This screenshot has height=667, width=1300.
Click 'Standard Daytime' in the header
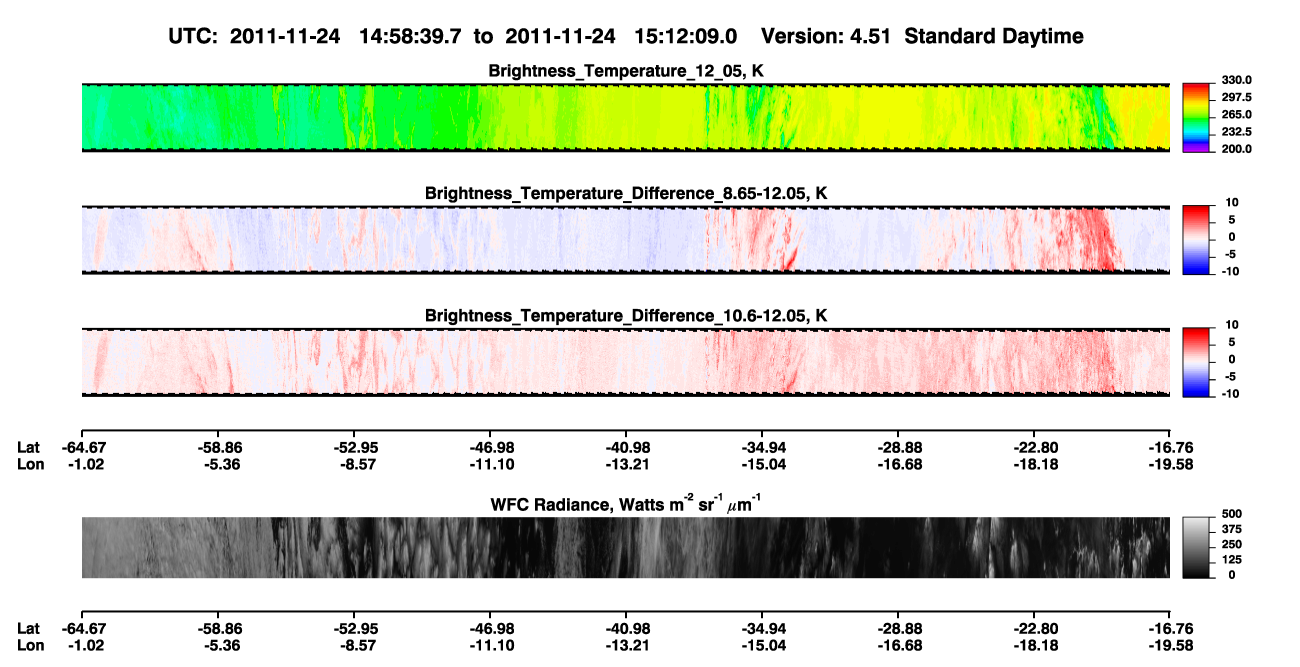(992, 37)
